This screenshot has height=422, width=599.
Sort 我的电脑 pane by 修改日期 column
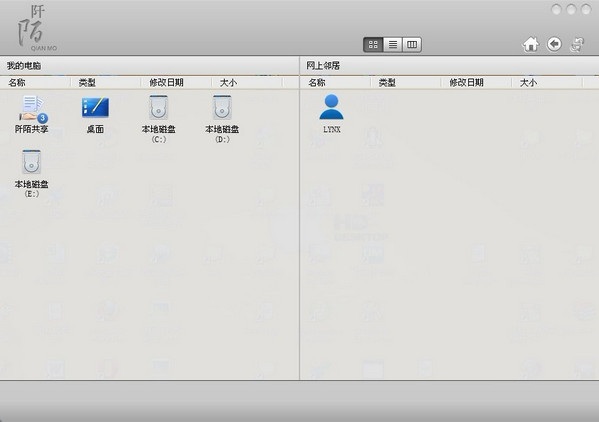166,82
